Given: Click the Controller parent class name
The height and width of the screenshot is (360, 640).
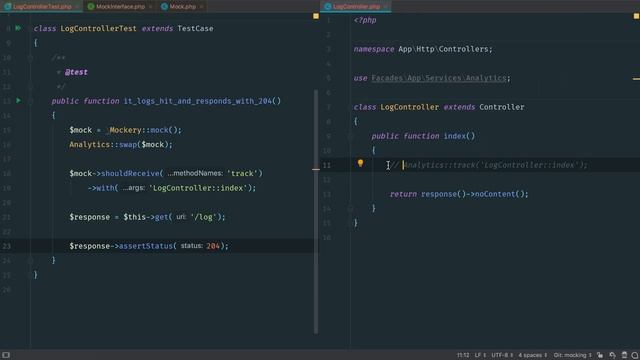Looking at the screenshot, I should (502, 107).
